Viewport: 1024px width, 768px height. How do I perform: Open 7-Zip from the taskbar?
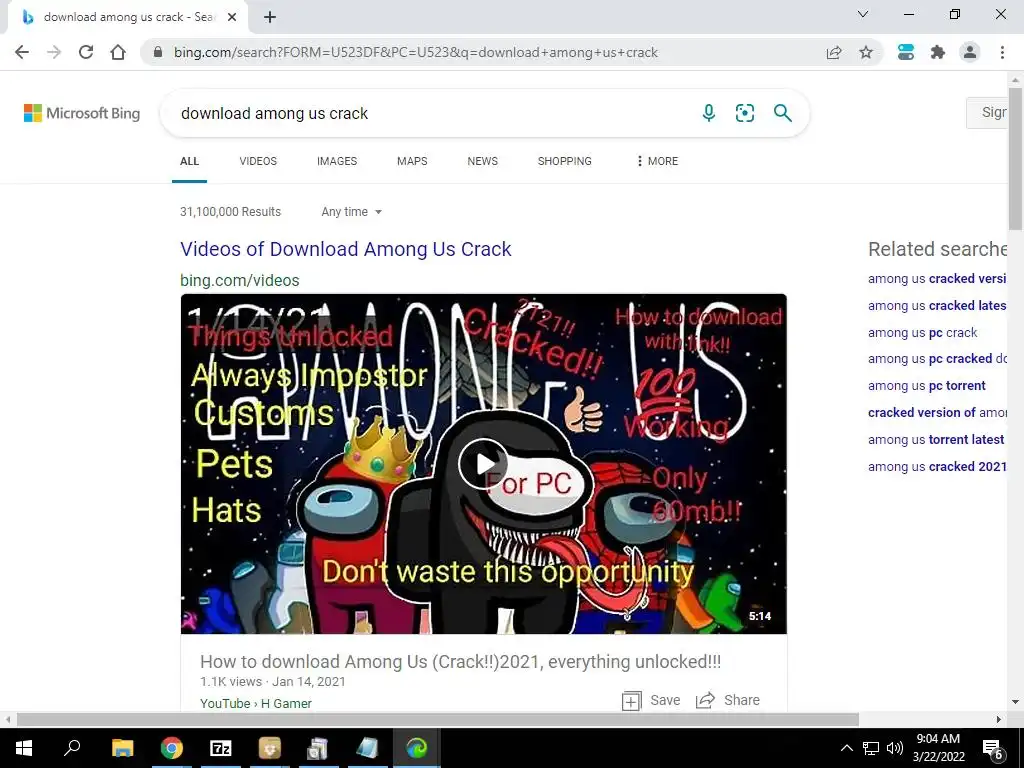tap(221, 748)
